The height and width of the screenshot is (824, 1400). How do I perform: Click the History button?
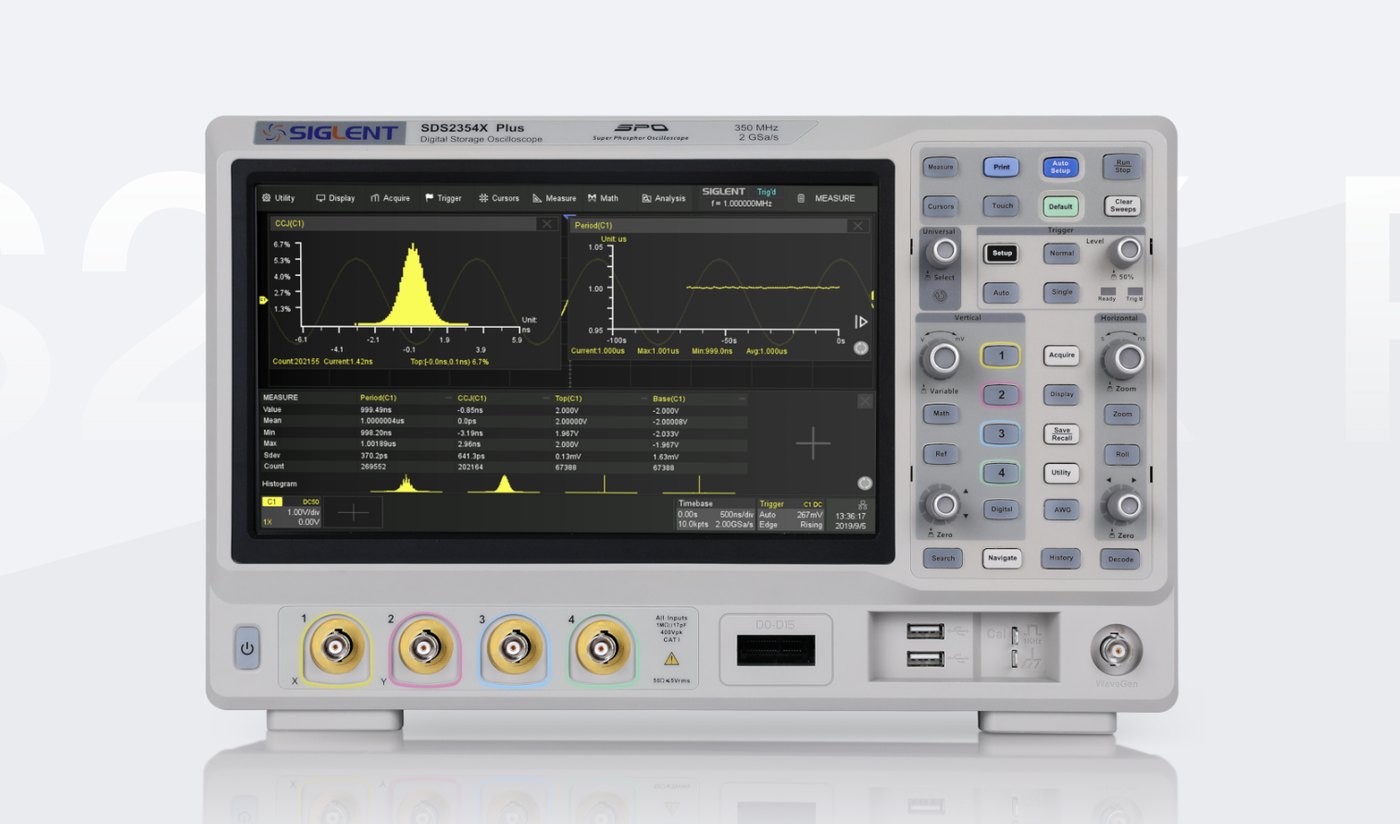[1061, 558]
